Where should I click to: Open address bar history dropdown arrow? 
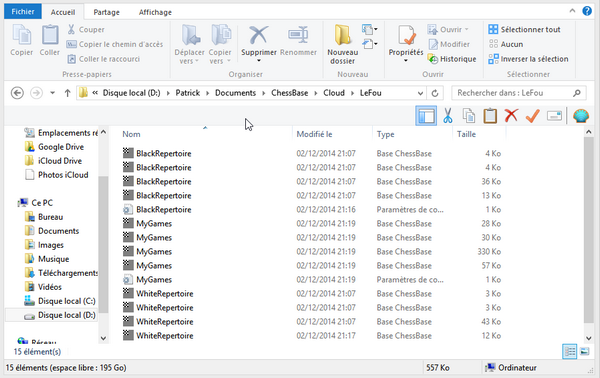[420, 93]
